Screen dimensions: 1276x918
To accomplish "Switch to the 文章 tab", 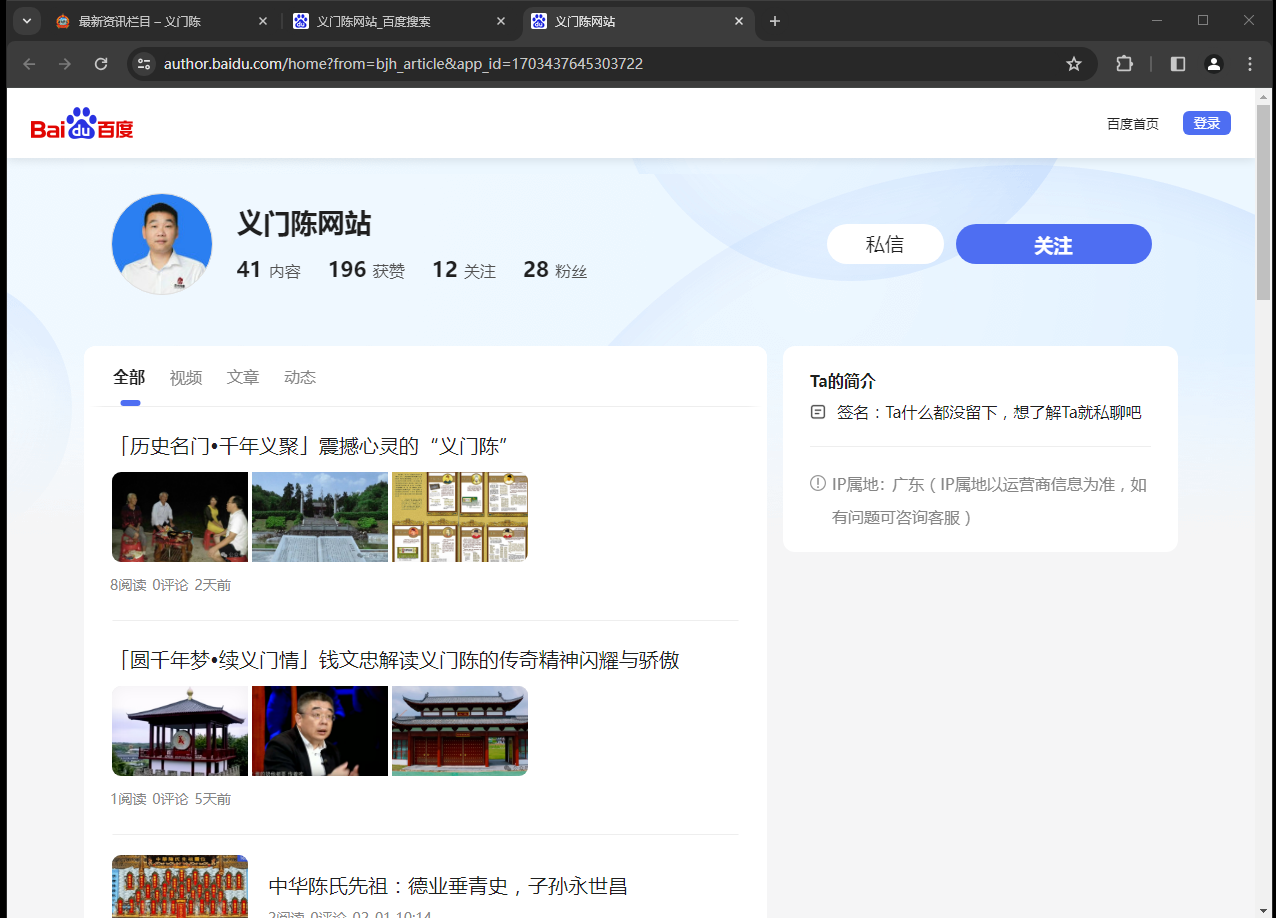I will point(243,377).
